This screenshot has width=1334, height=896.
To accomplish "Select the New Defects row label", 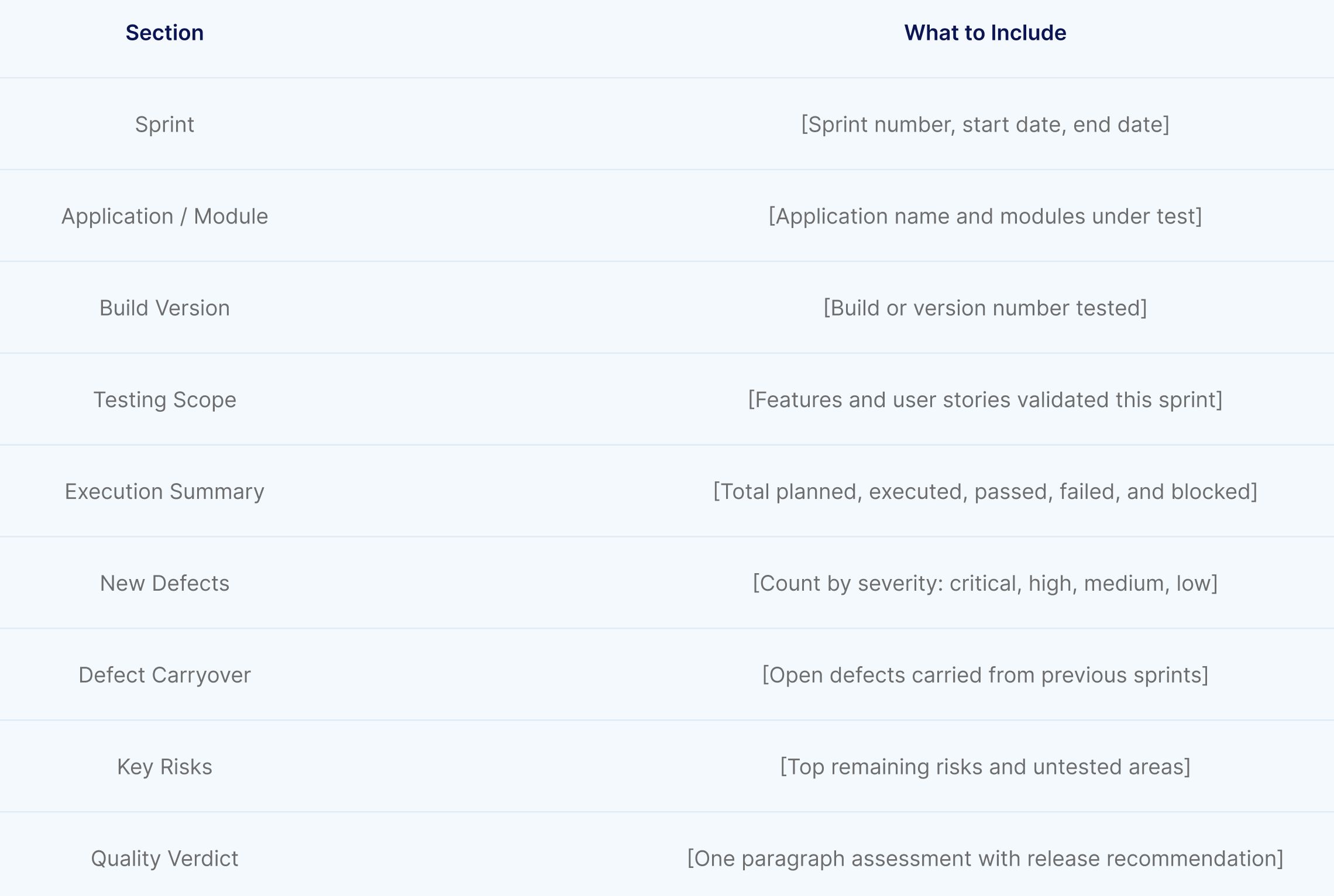I will (x=165, y=583).
